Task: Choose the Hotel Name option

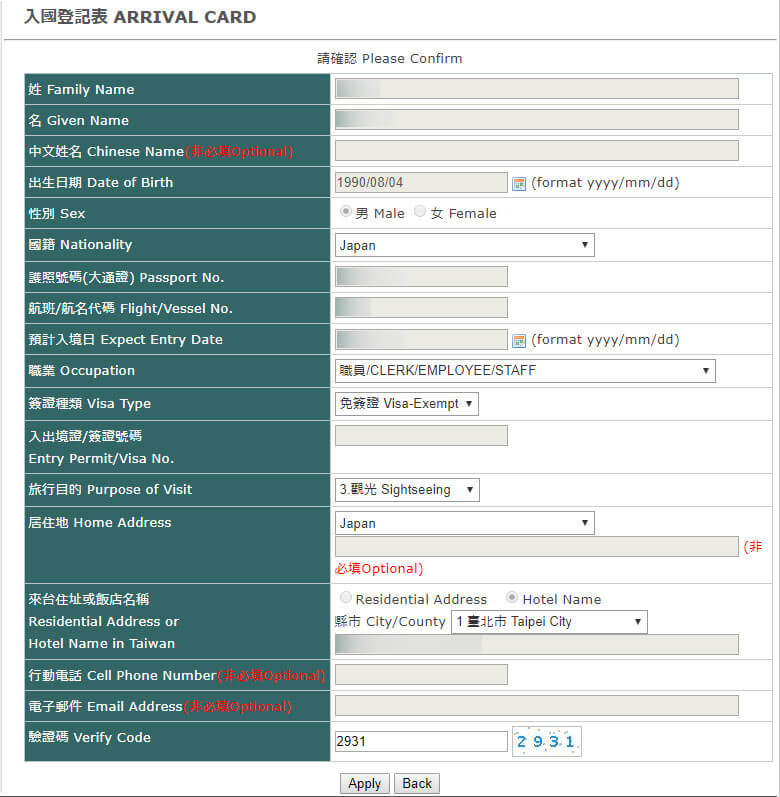Action: pos(512,597)
